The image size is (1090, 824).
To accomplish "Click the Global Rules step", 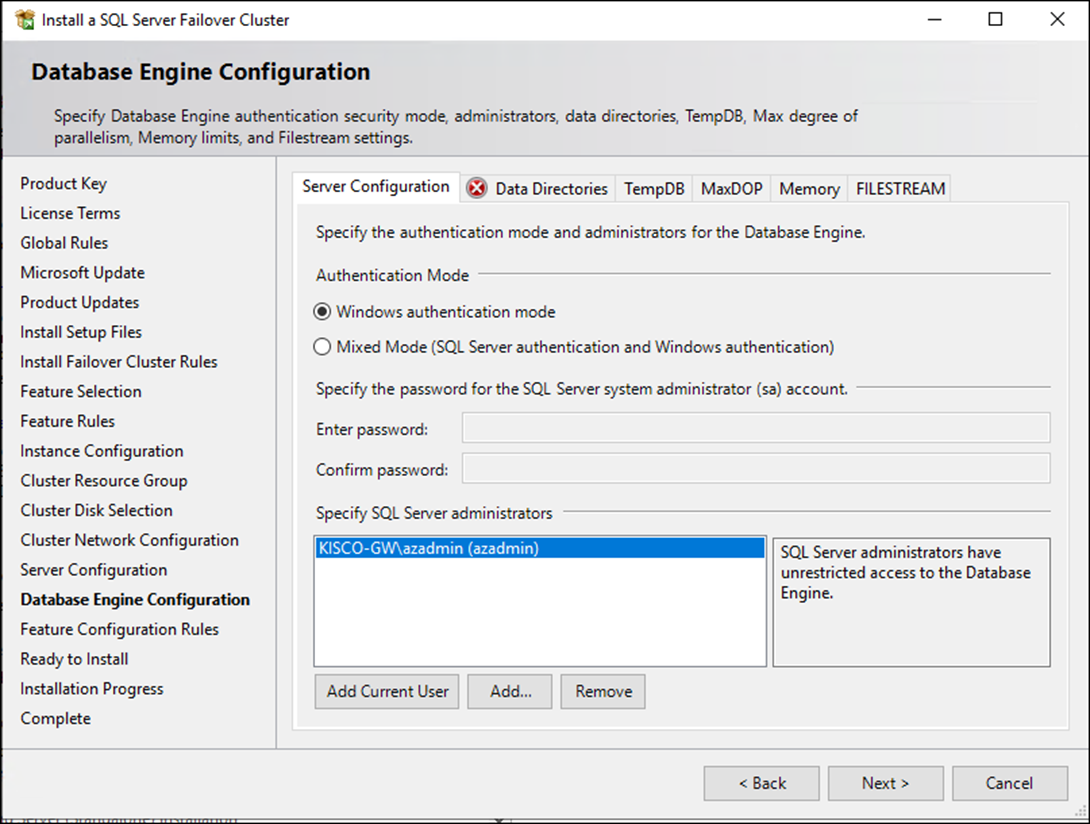I will coord(64,243).
